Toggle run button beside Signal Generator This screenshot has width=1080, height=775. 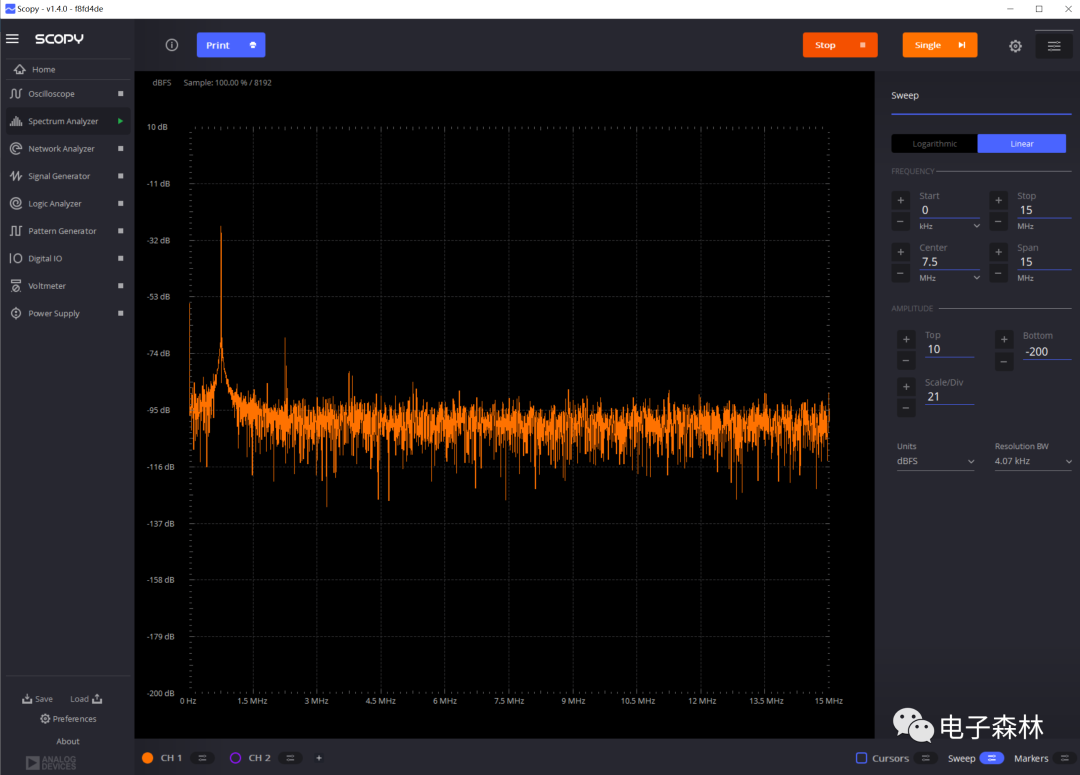pyautogui.click(x=121, y=176)
